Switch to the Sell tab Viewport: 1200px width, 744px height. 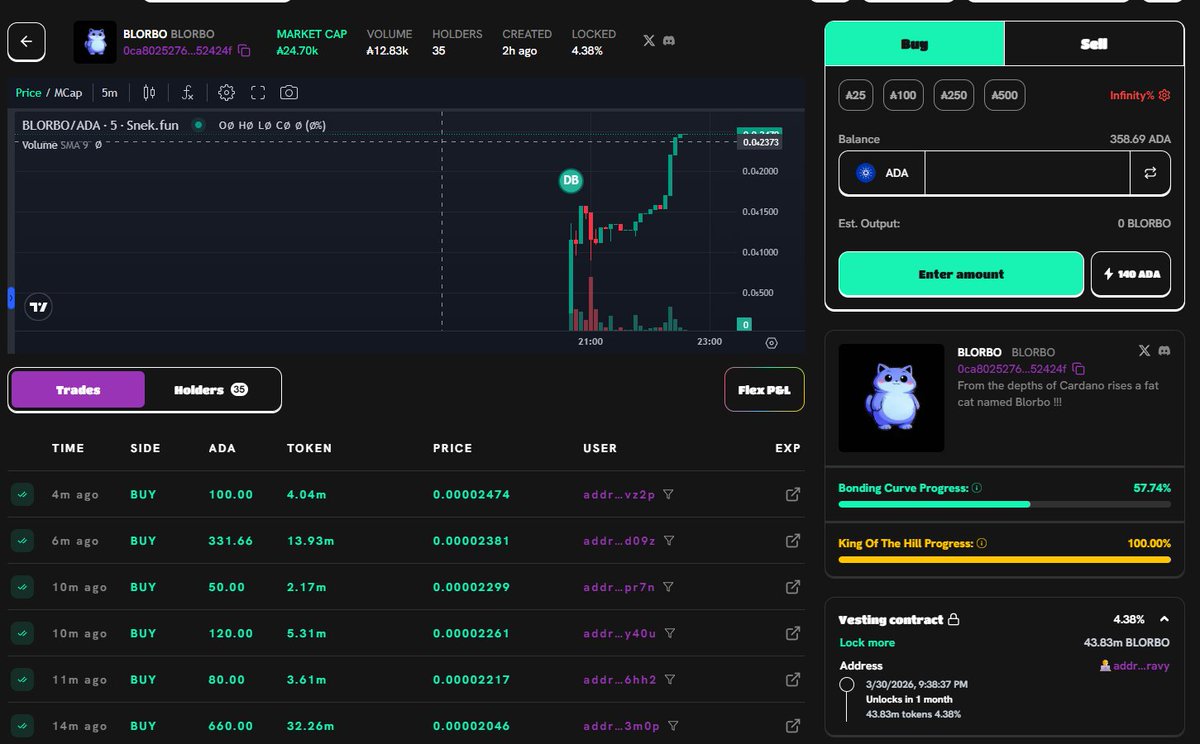tap(1094, 44)
